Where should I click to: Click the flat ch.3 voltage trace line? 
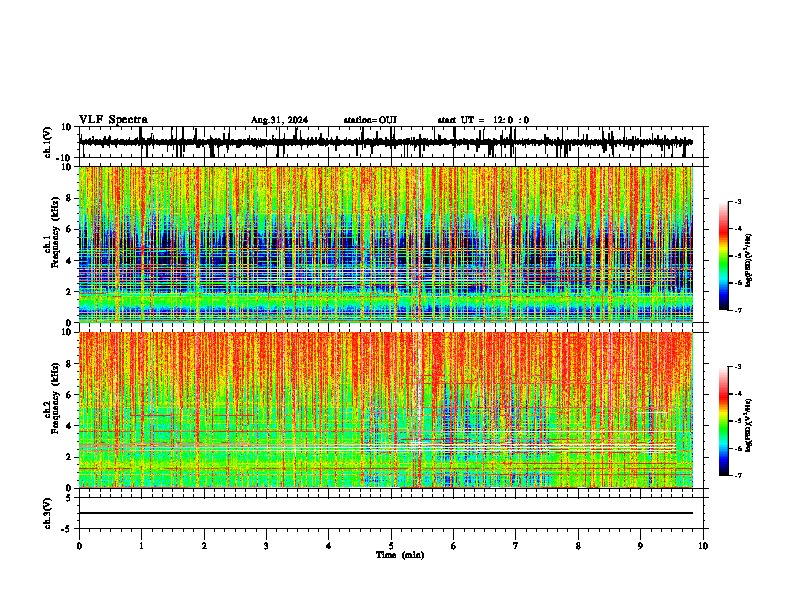[x=385, y=513]
